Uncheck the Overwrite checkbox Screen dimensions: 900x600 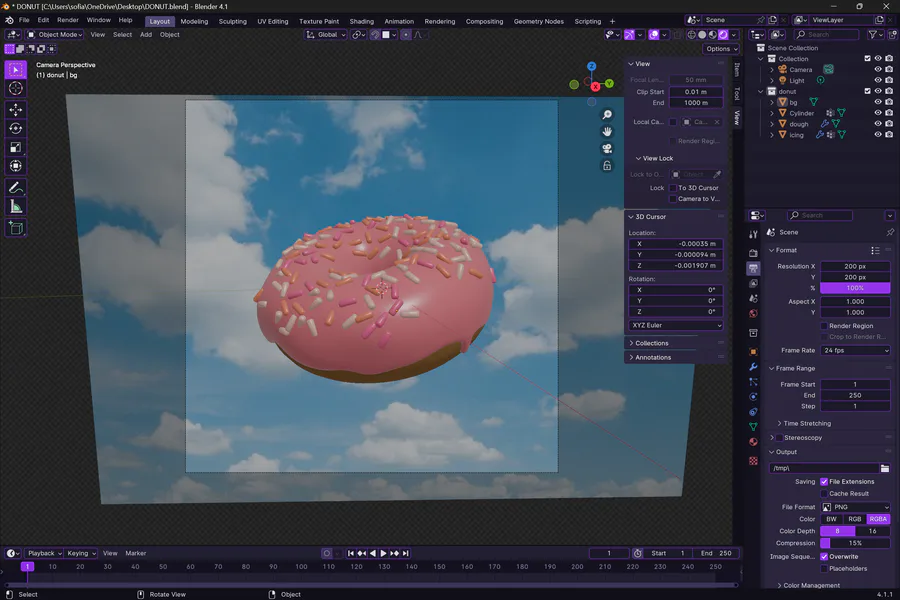point(824,556)
